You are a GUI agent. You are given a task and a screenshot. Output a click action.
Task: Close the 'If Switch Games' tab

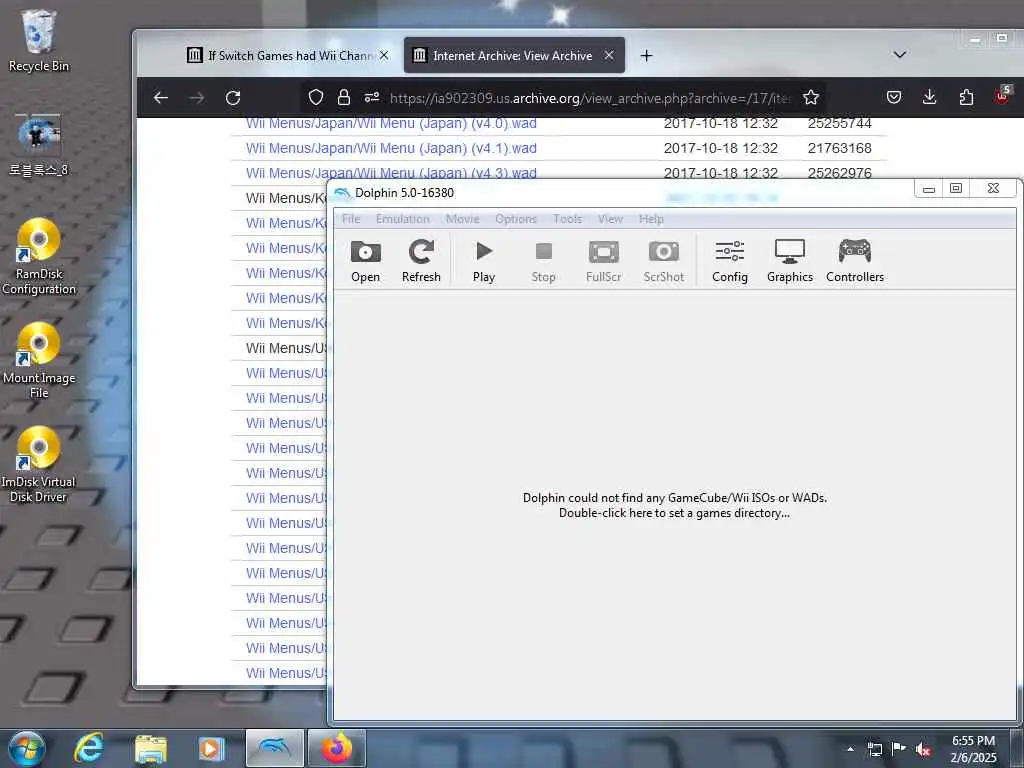384,56
